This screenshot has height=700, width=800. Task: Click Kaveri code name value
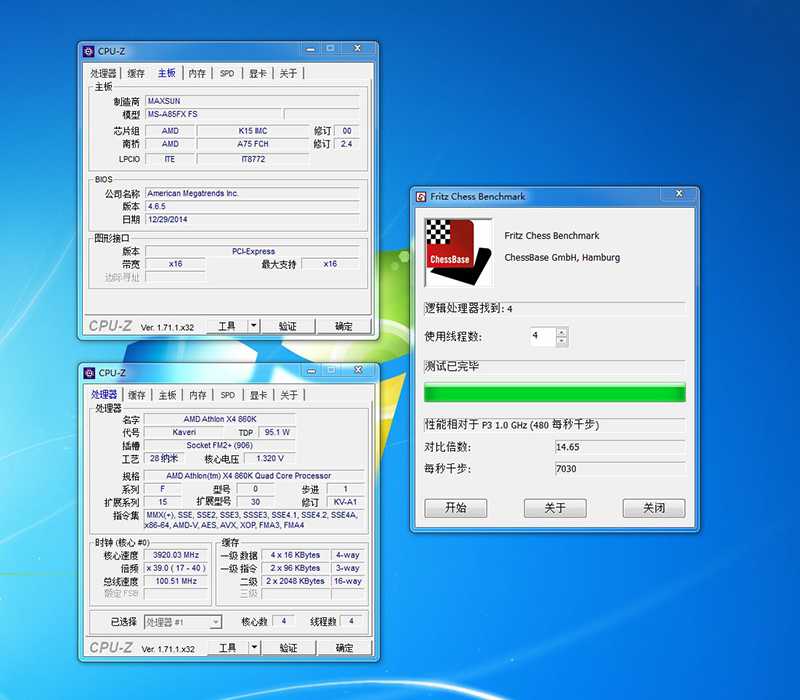coord(184,433)
